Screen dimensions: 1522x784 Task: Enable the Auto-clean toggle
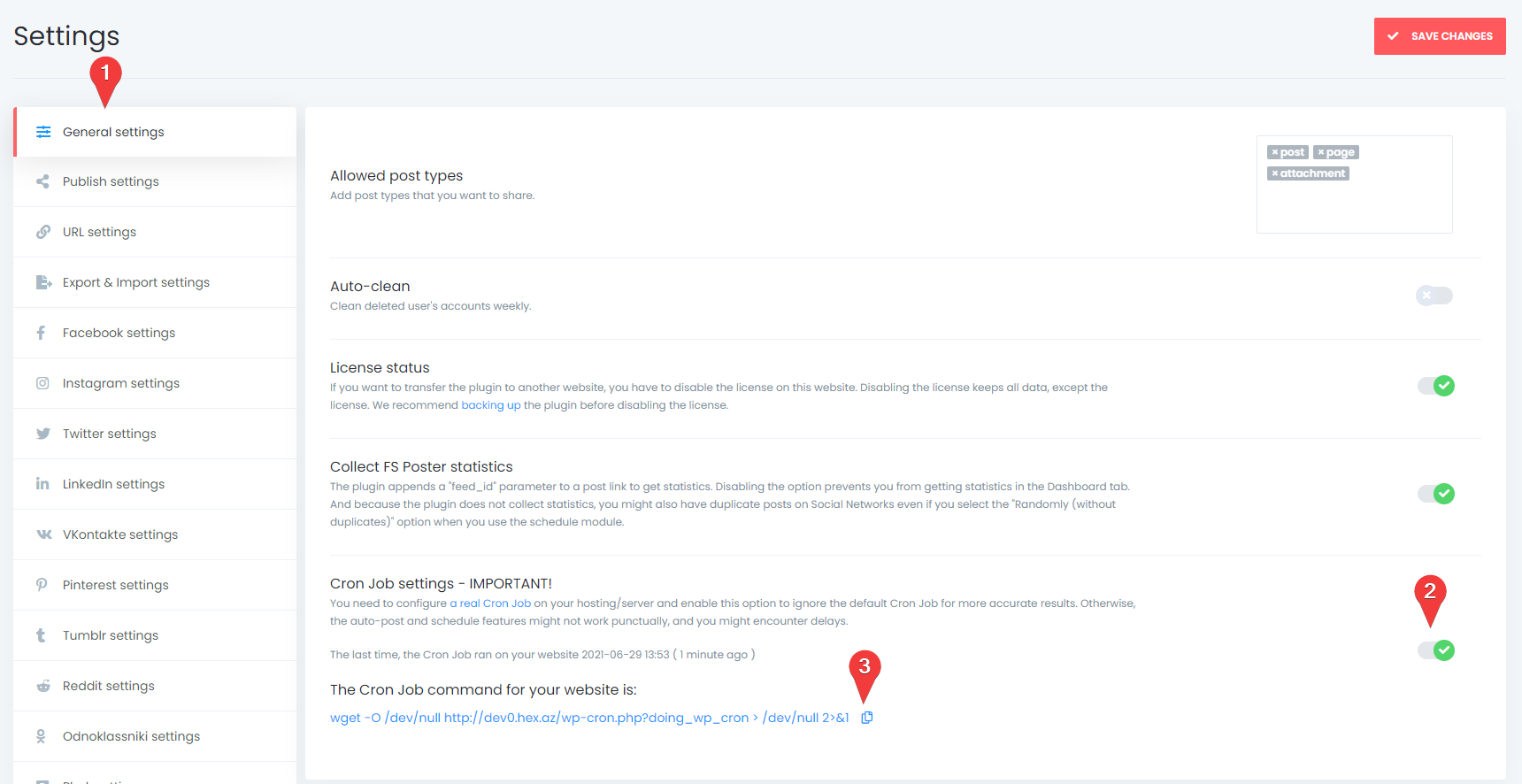point(1434,296)
